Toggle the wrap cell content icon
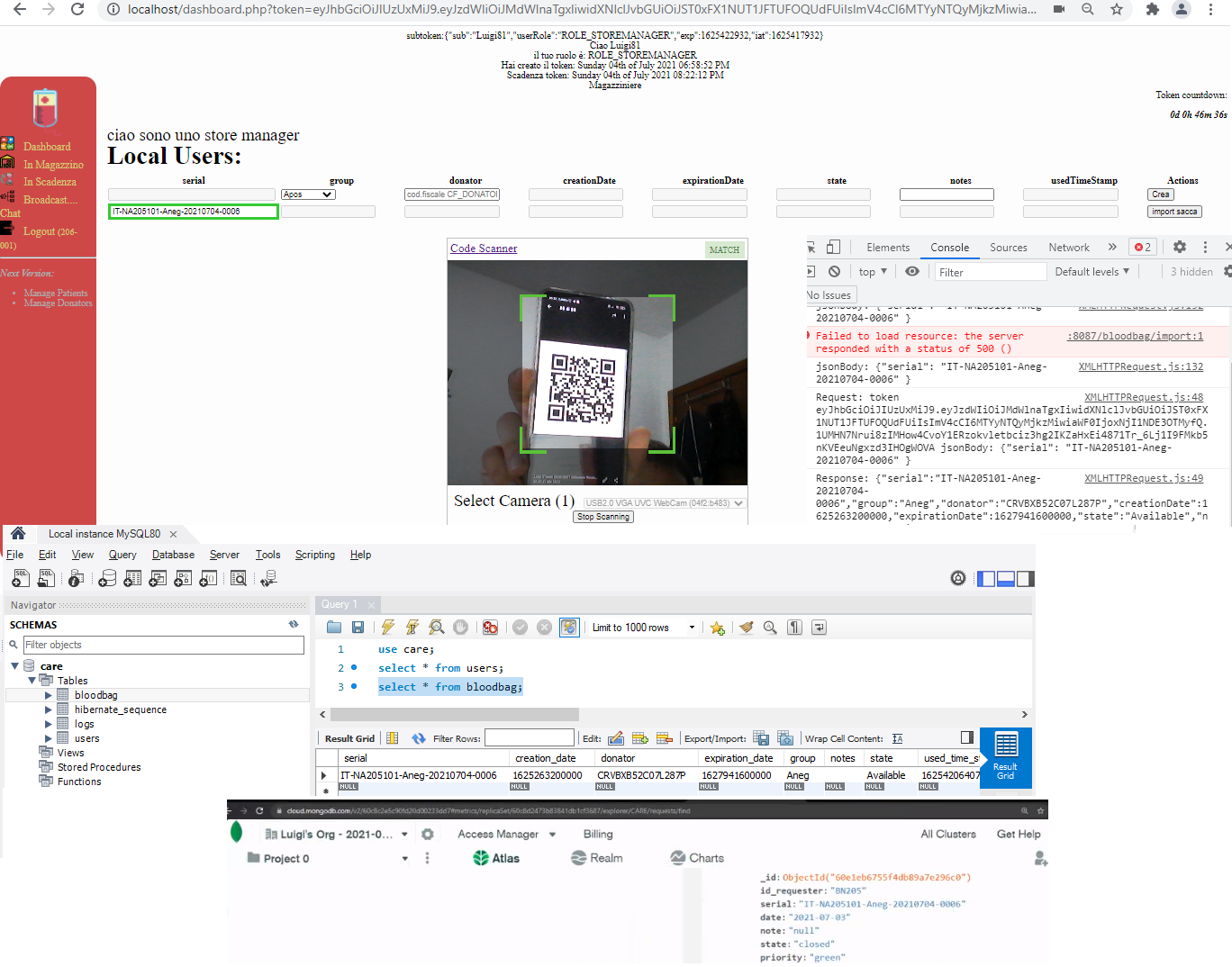The width and height of the screenshot is (1232, 967). point(897,738)
